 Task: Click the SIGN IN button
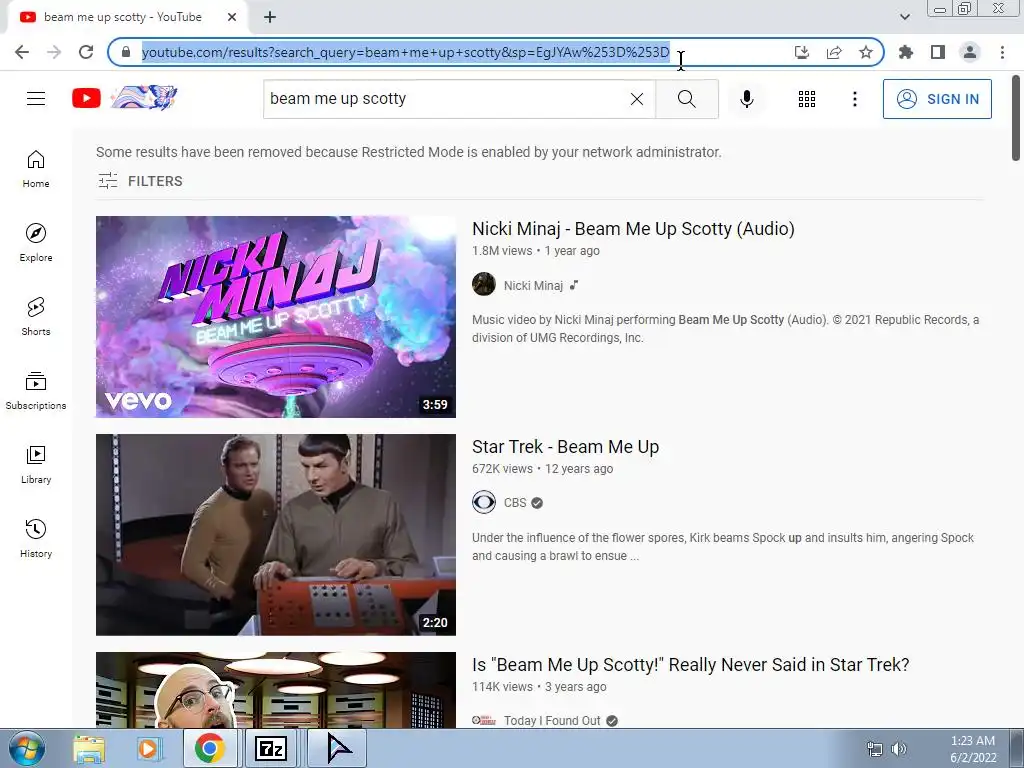point(937,99)
